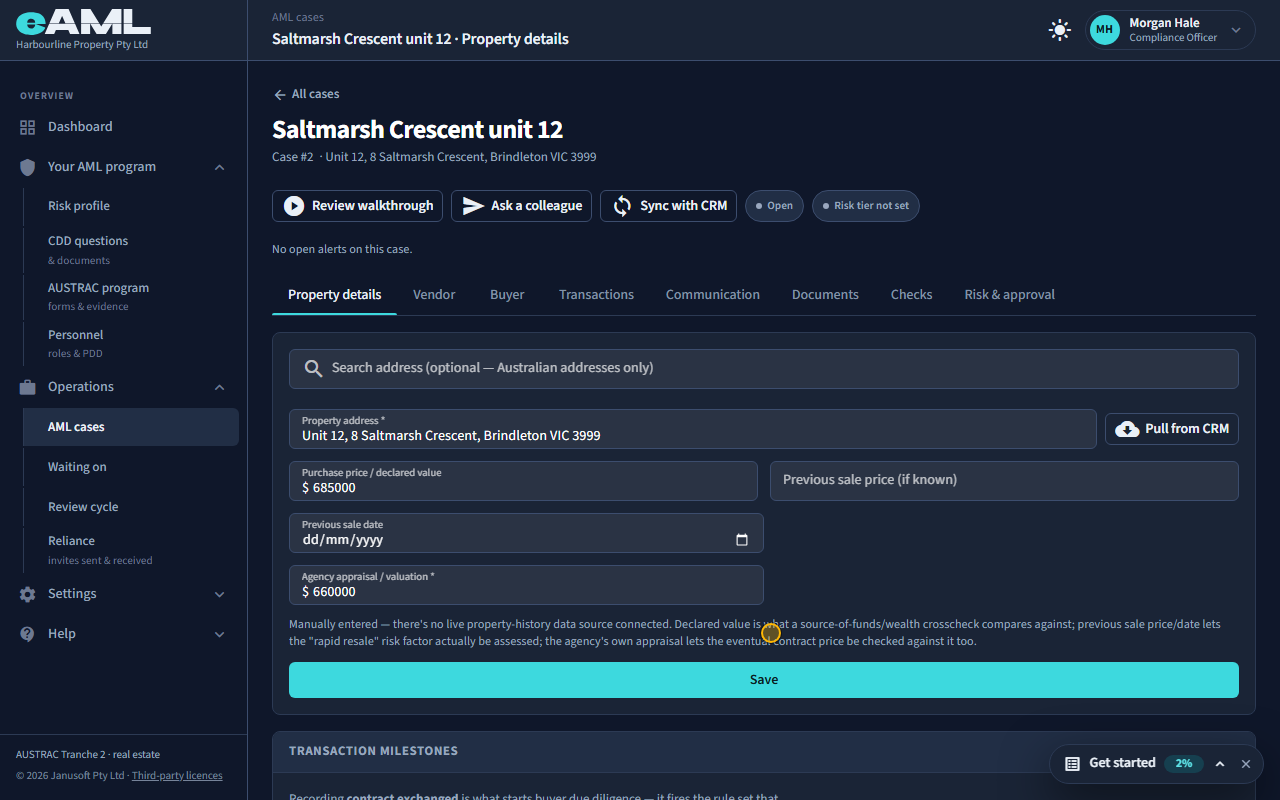Open the Risk & approval tab

tap(1009, 295)
